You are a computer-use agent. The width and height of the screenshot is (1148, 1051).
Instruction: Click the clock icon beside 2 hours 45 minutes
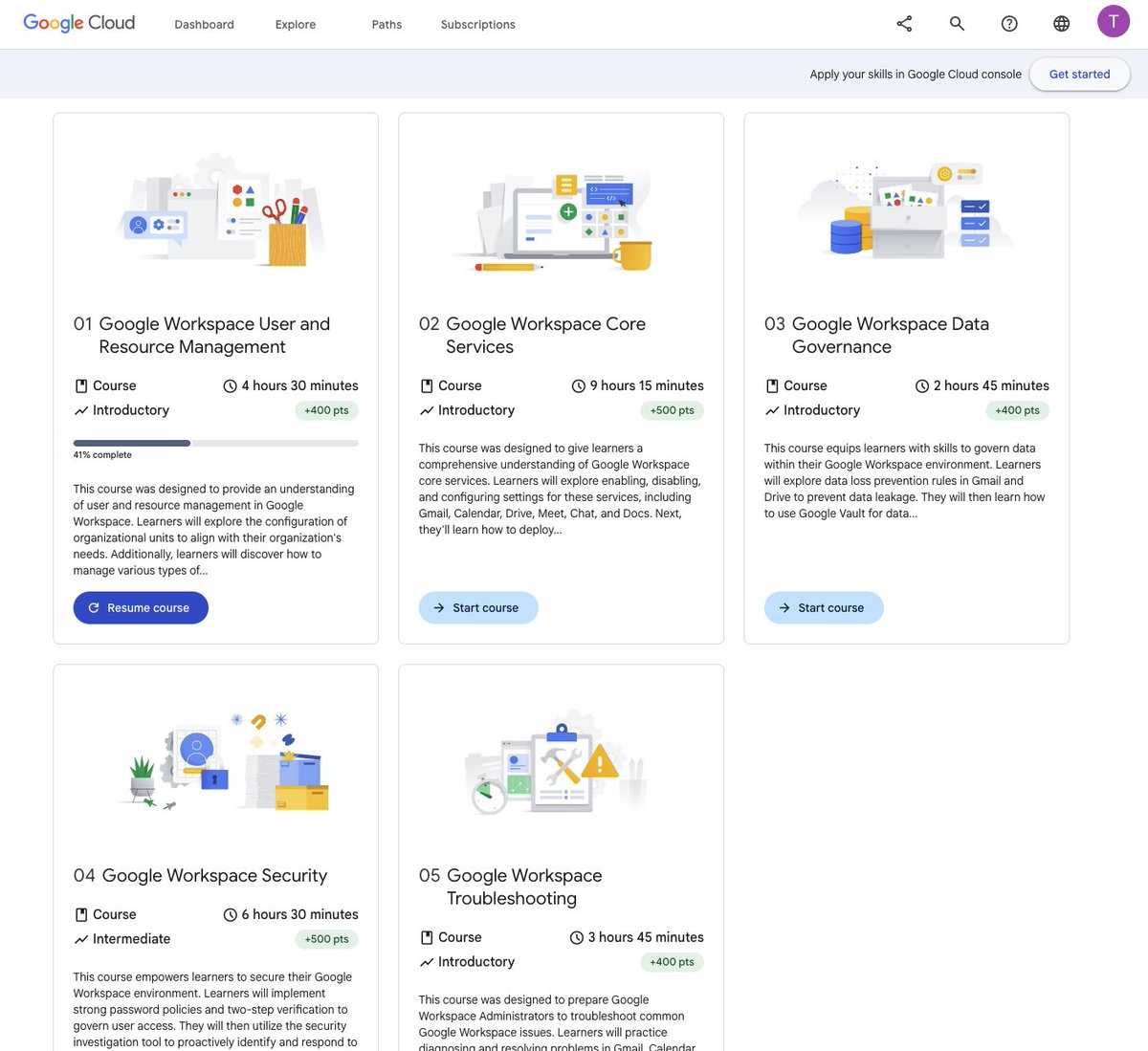pyautogui.click(x=922, y=386)
